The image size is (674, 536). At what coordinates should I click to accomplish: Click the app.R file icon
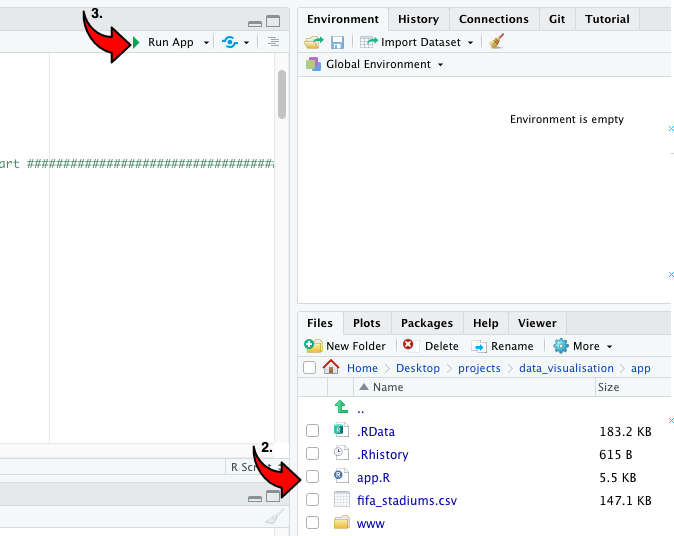[341, 476]
